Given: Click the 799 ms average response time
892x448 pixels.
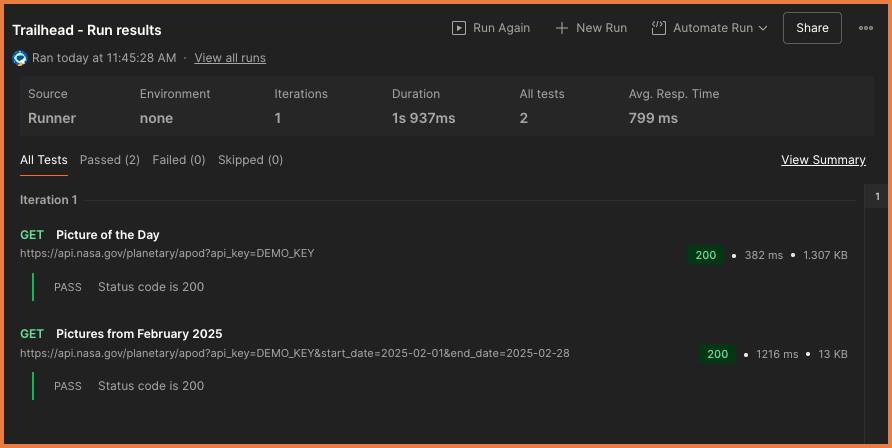Looking at the screenshot, I should (653, 118).
